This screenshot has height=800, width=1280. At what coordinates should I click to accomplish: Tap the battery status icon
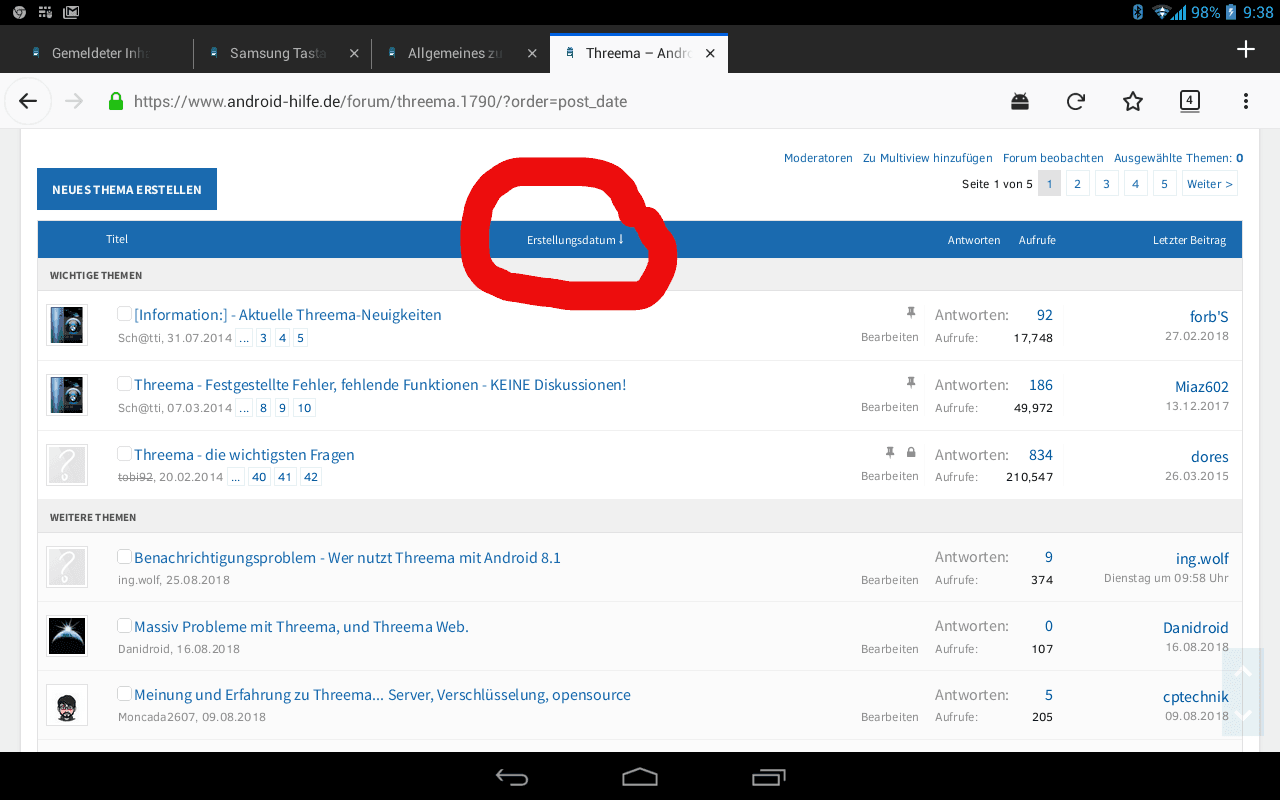tap(1231, 12)
